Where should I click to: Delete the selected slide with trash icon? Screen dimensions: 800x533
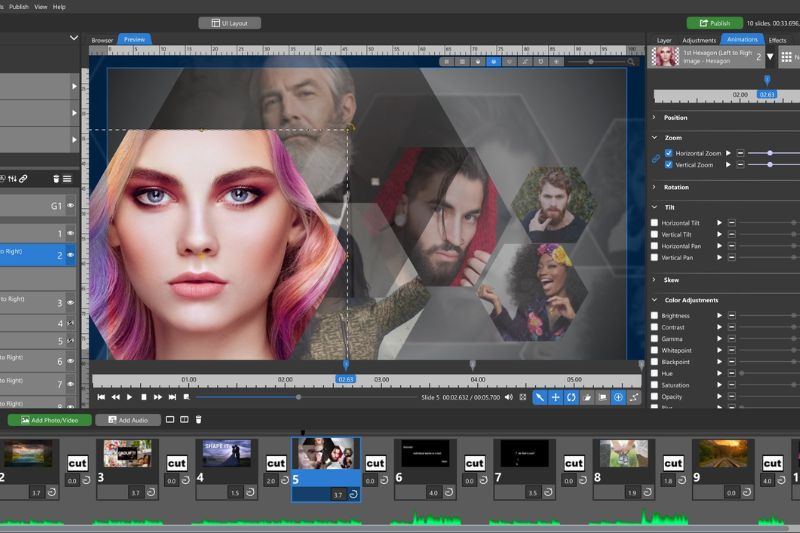click(198, 419)
